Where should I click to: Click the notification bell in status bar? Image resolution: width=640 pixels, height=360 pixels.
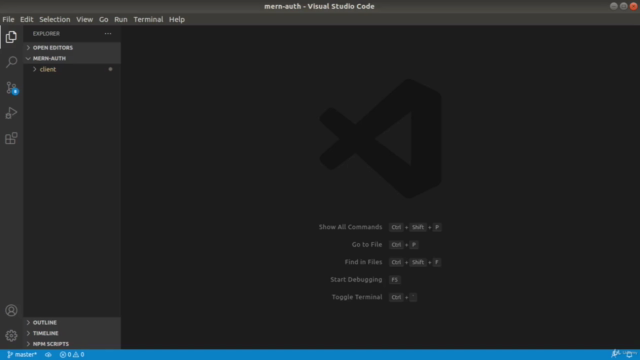[629, 354]
